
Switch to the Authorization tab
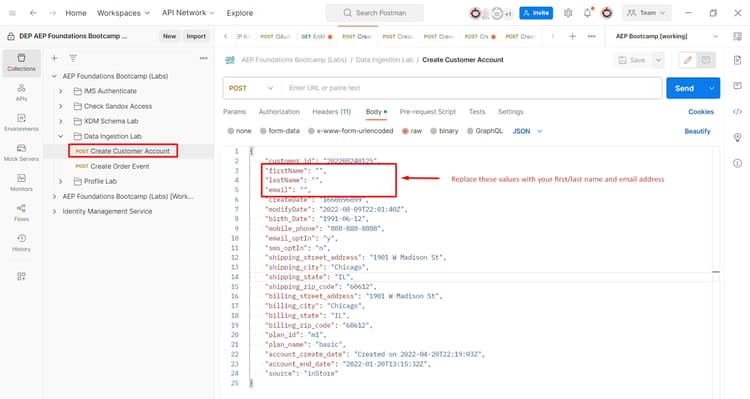click(x=279, y=111)
